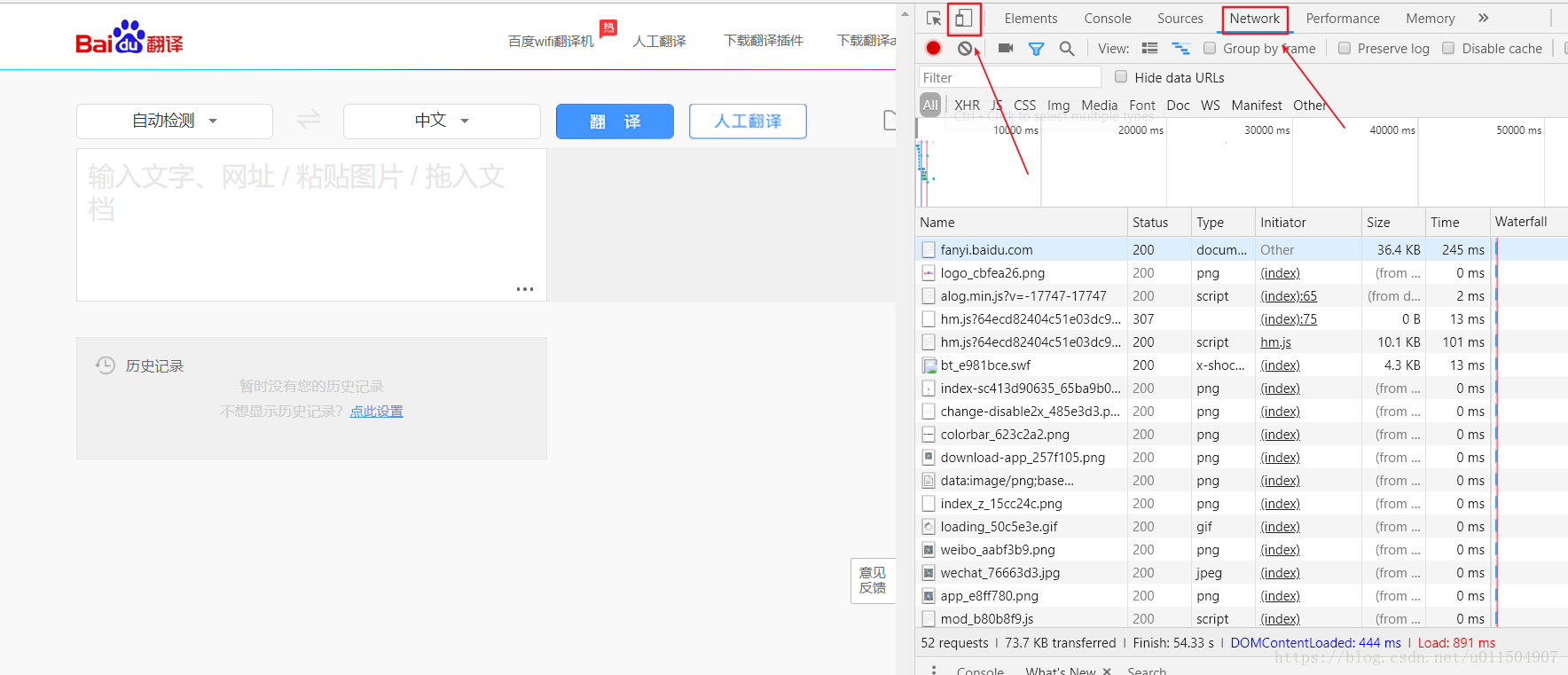
Task: Click the logo_cbfea26.png file icon
Action: 929,273
